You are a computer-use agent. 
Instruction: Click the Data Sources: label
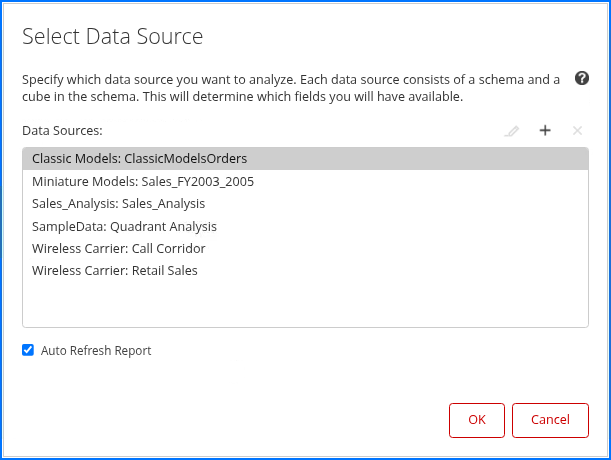coord(62,130)
